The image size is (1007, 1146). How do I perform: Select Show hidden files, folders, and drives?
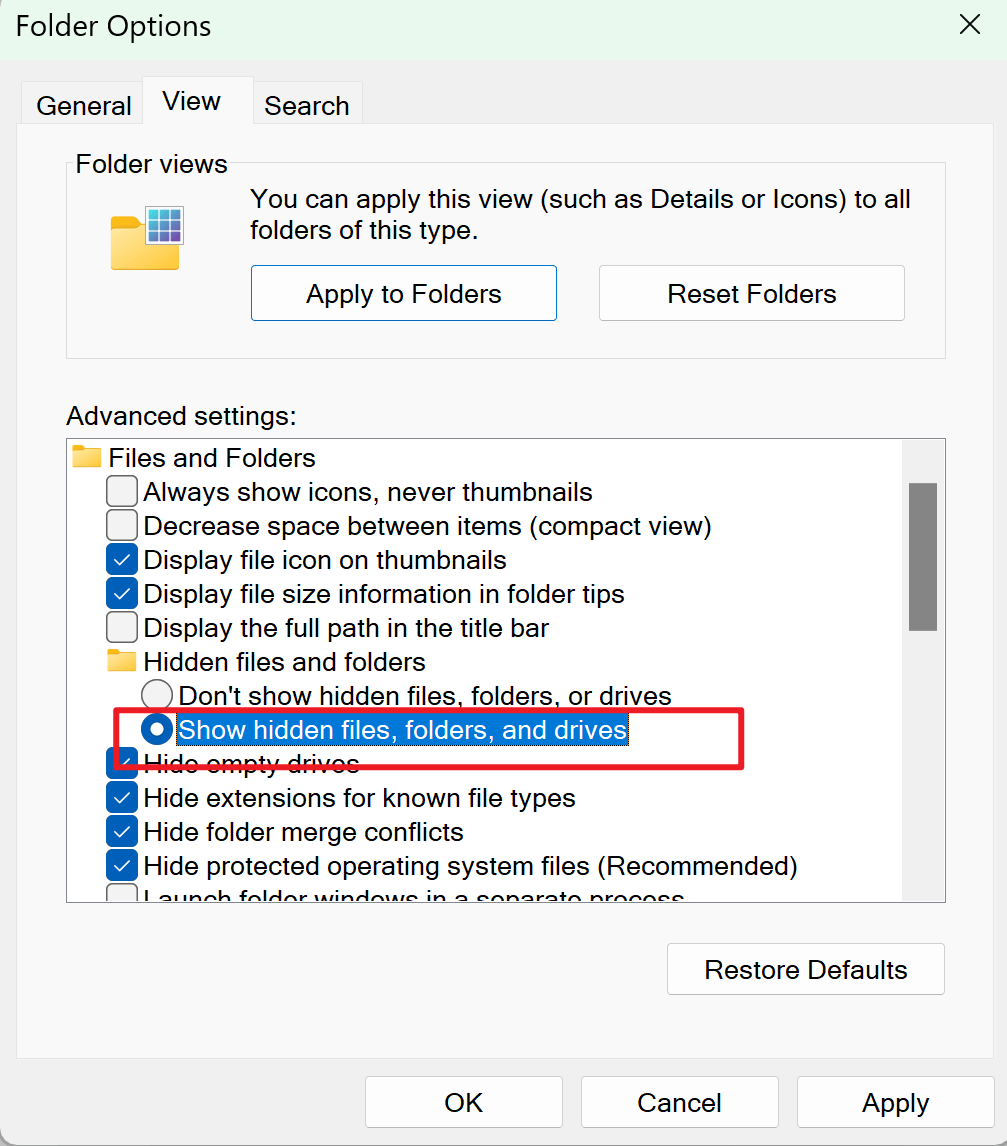tap(157, 730)
